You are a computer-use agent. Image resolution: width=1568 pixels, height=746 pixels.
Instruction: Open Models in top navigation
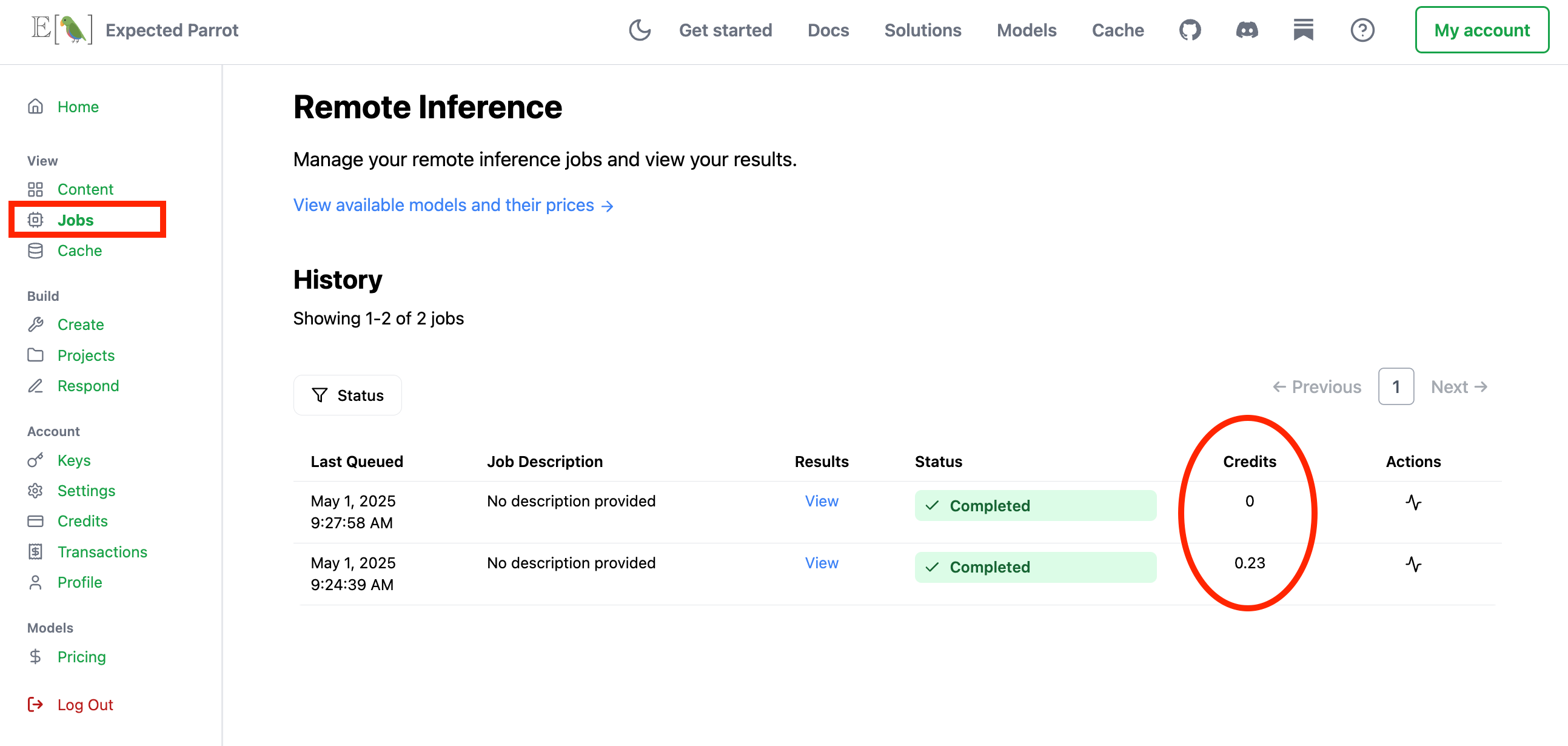(1027, 30)
